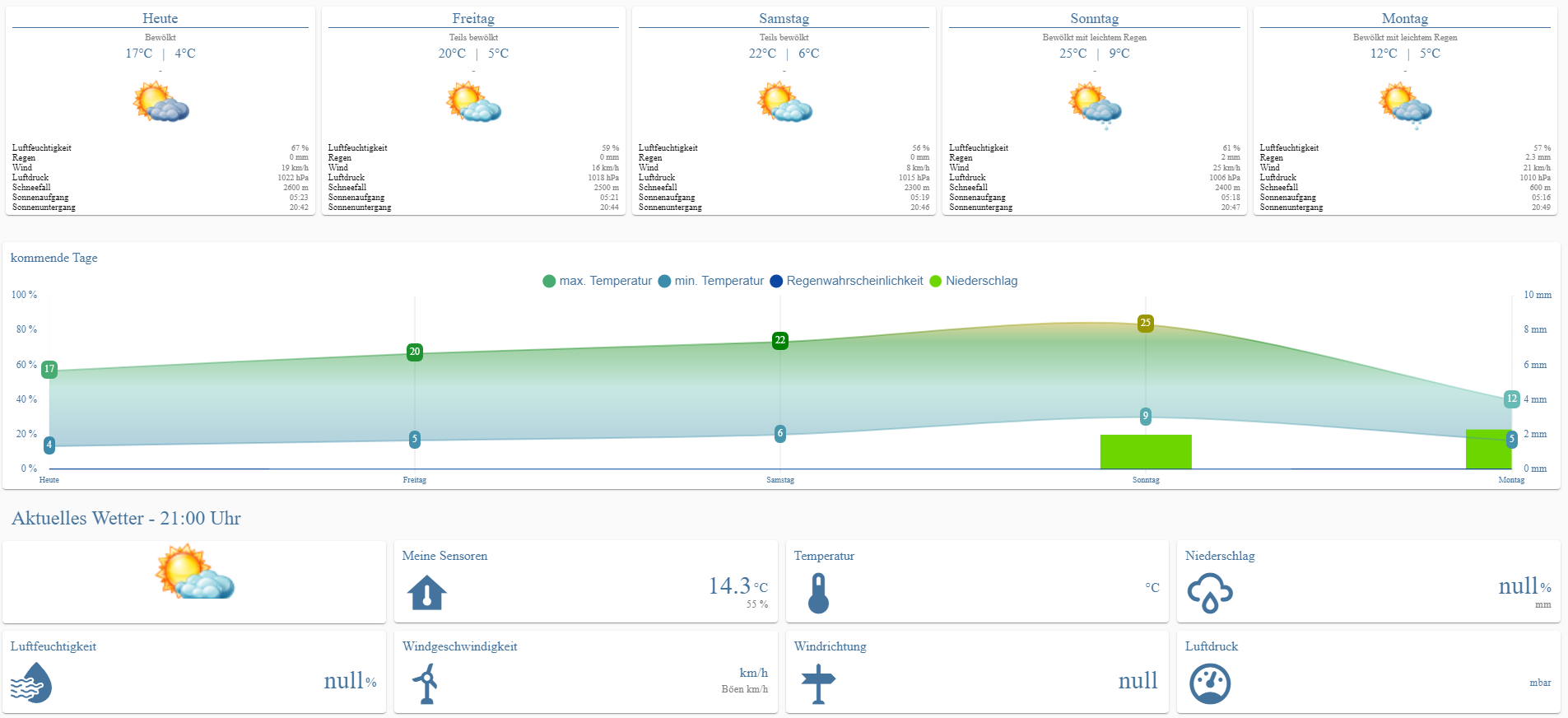Click the max. Temperatur green legend dot
The height and width of the screenshot is (718, 1568).
[549, 282]
